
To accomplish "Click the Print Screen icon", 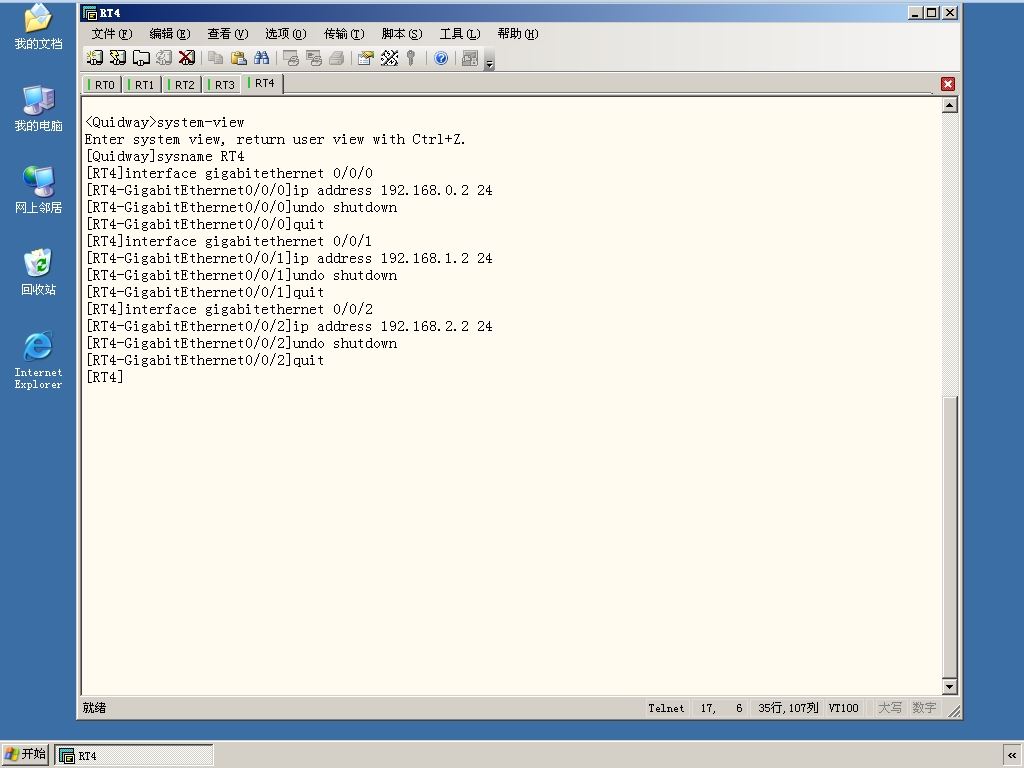I will [x=291, y=58].
